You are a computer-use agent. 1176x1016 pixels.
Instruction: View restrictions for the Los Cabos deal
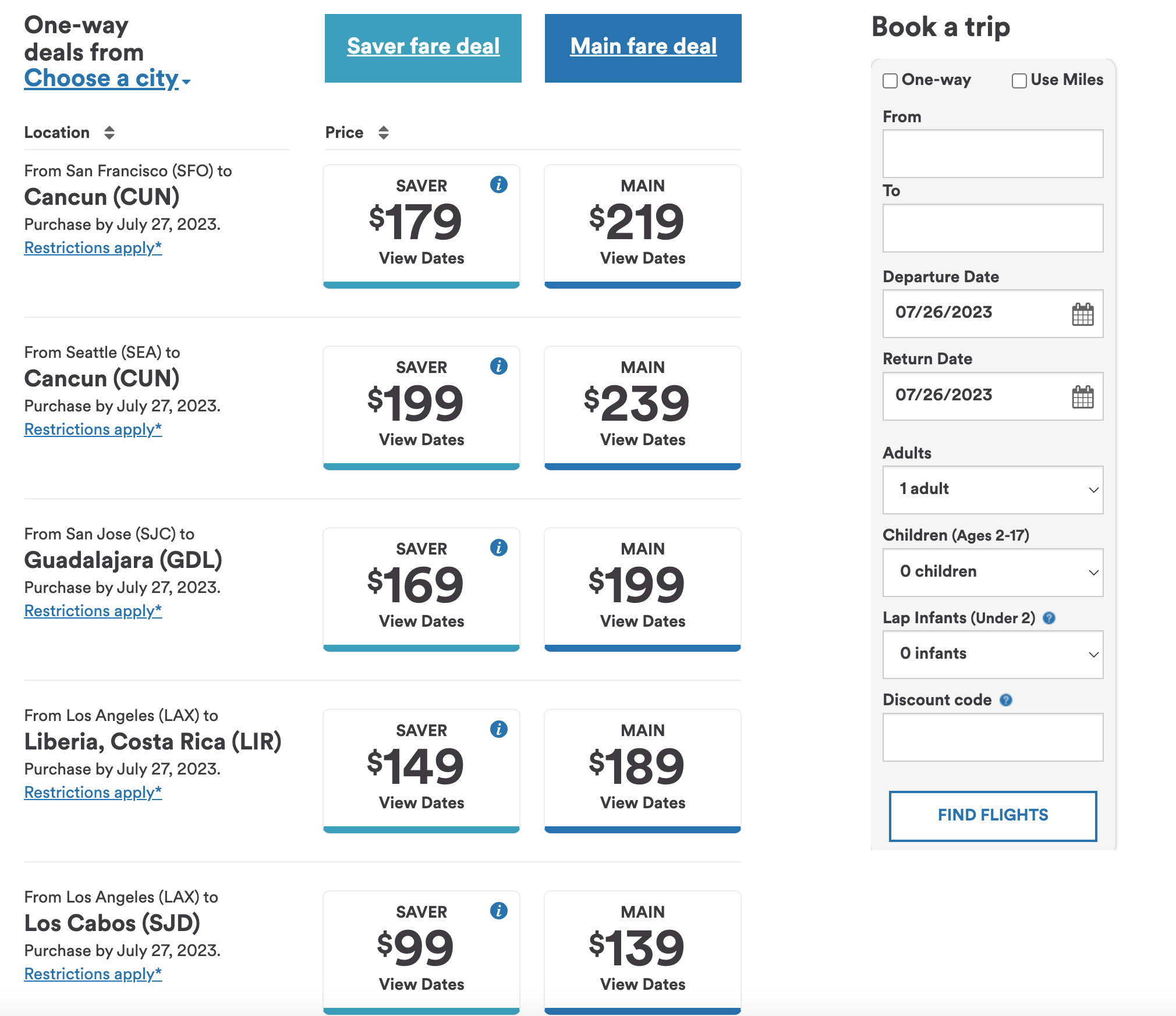tap(92, 974)
